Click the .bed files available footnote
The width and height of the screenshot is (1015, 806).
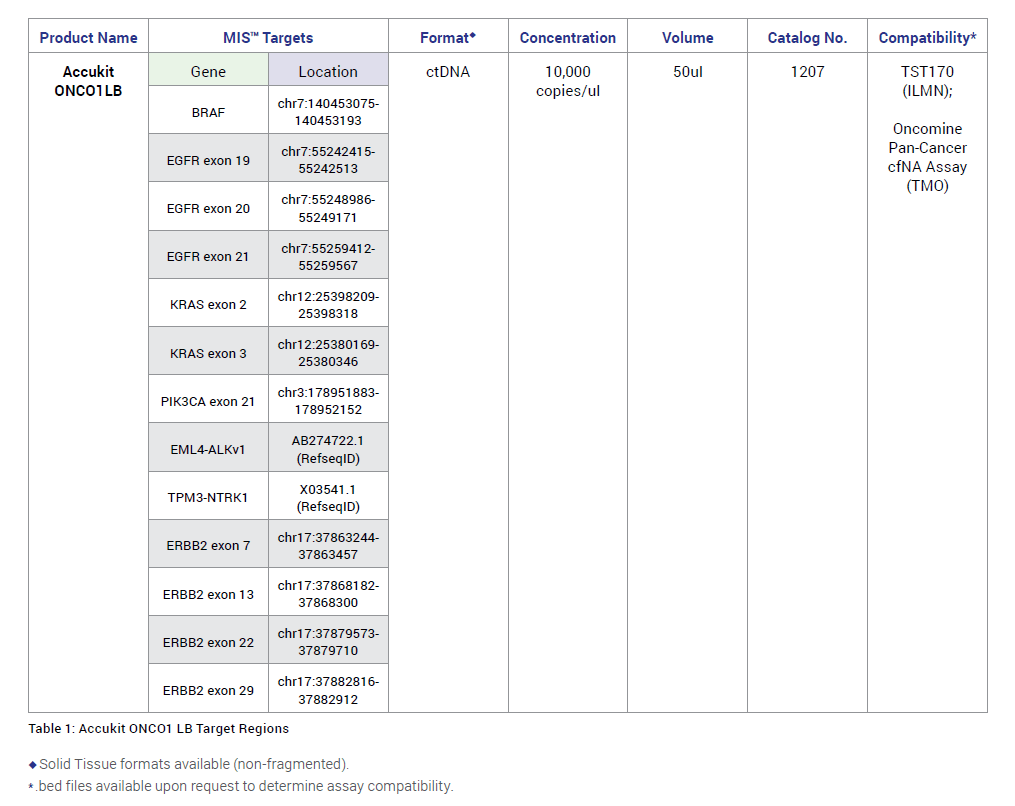click(241, 786)
